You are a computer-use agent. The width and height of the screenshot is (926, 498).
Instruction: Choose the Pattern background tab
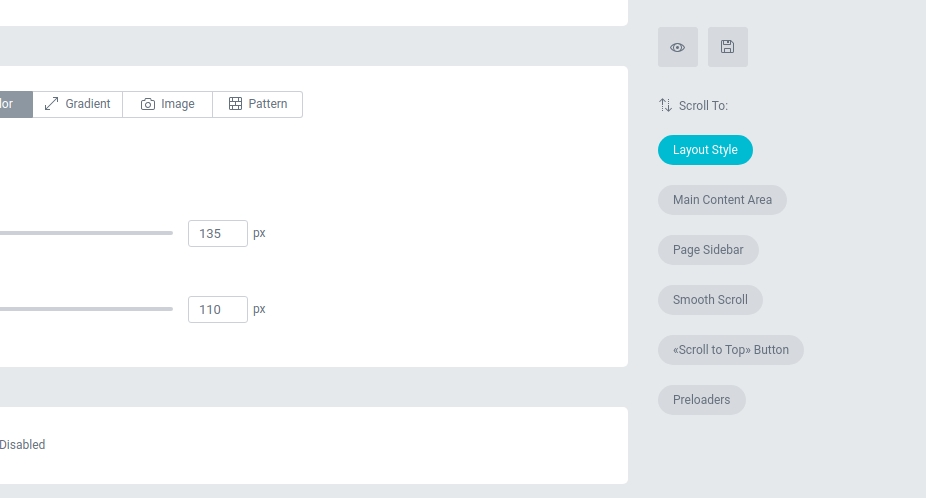[258, 104]
